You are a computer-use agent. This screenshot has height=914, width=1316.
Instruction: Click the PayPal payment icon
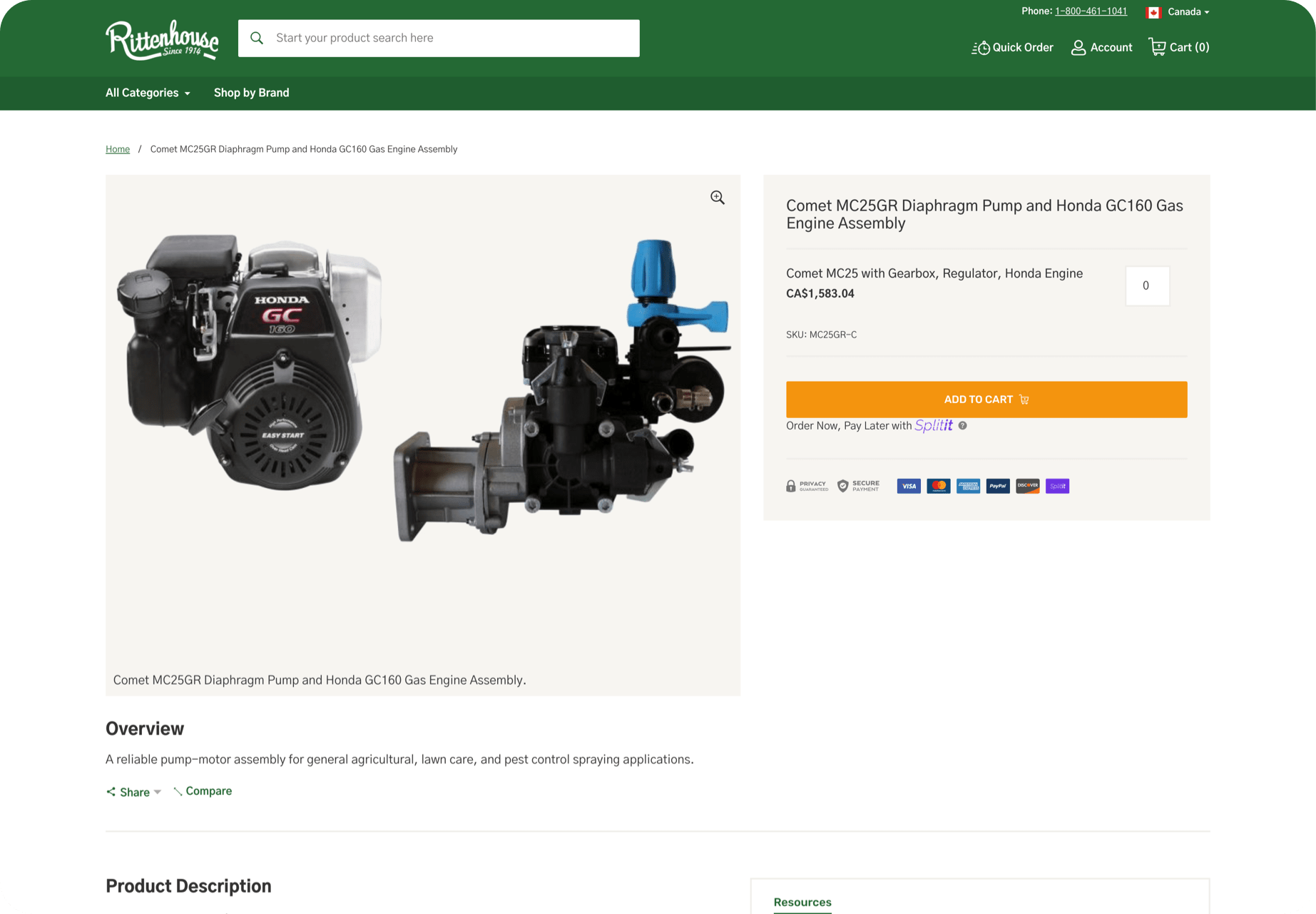[x=997, y=486]
